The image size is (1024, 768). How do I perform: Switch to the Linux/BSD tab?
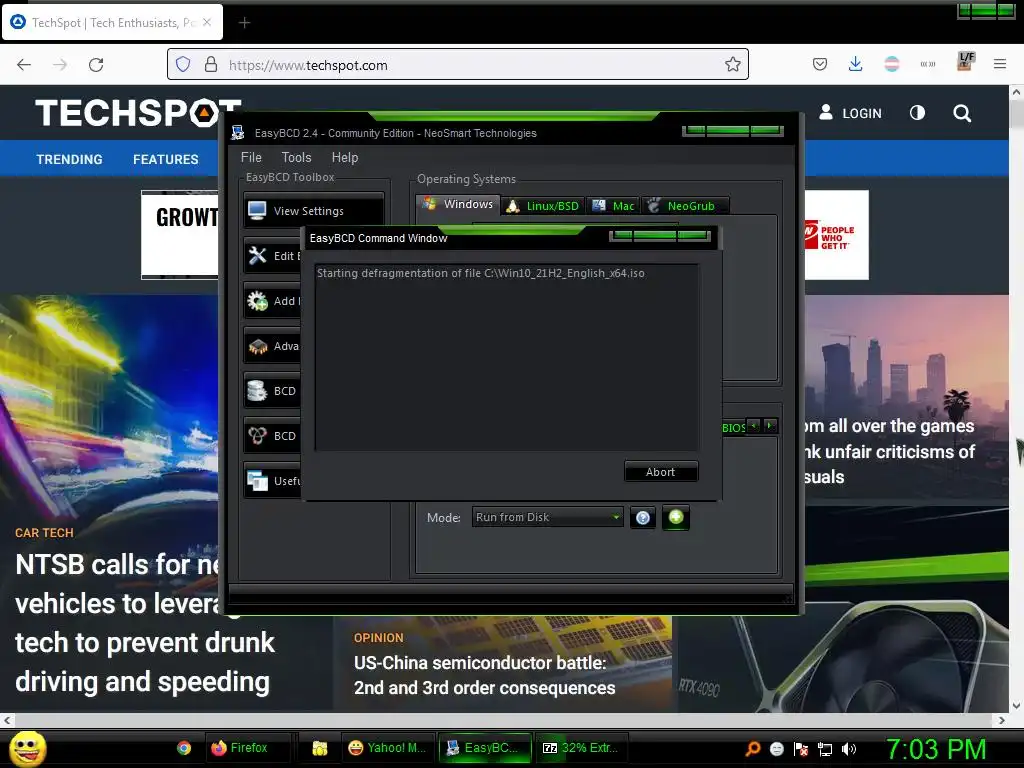pos(543,206)
